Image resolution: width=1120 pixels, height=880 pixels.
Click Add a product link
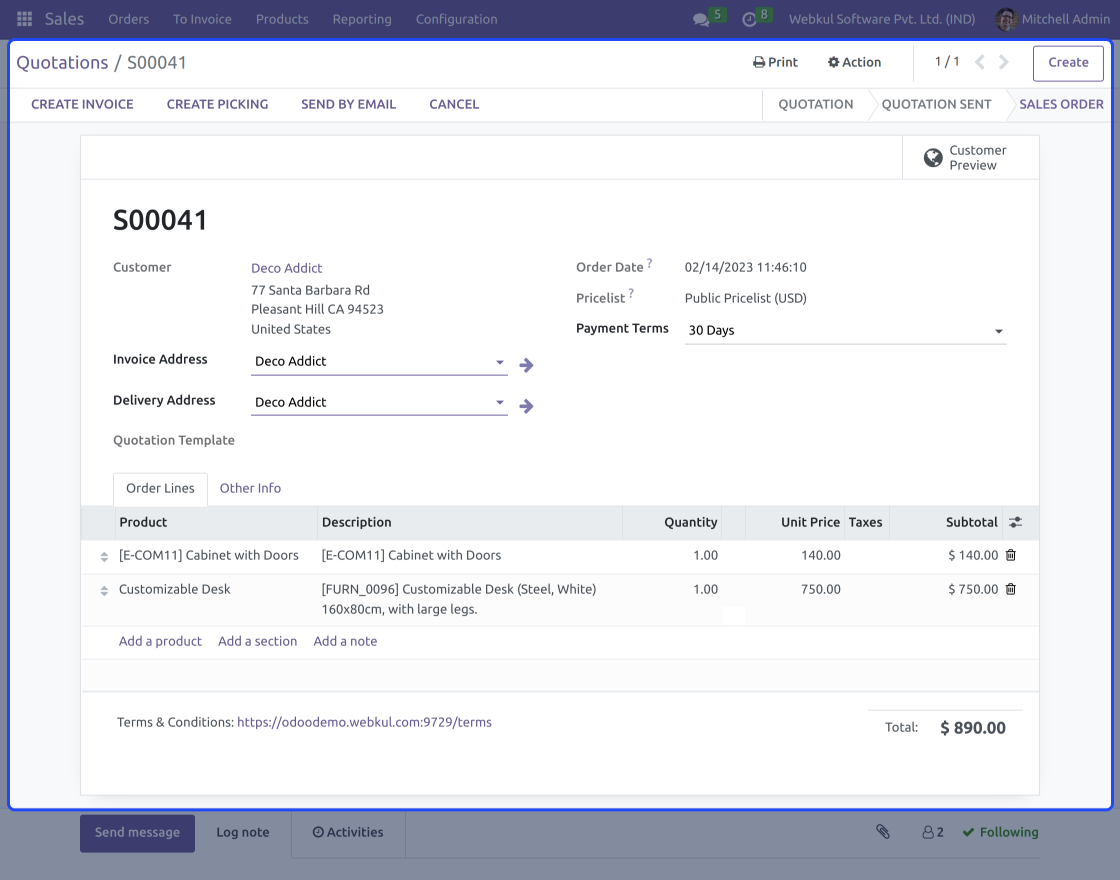click(x=160, y=641)
